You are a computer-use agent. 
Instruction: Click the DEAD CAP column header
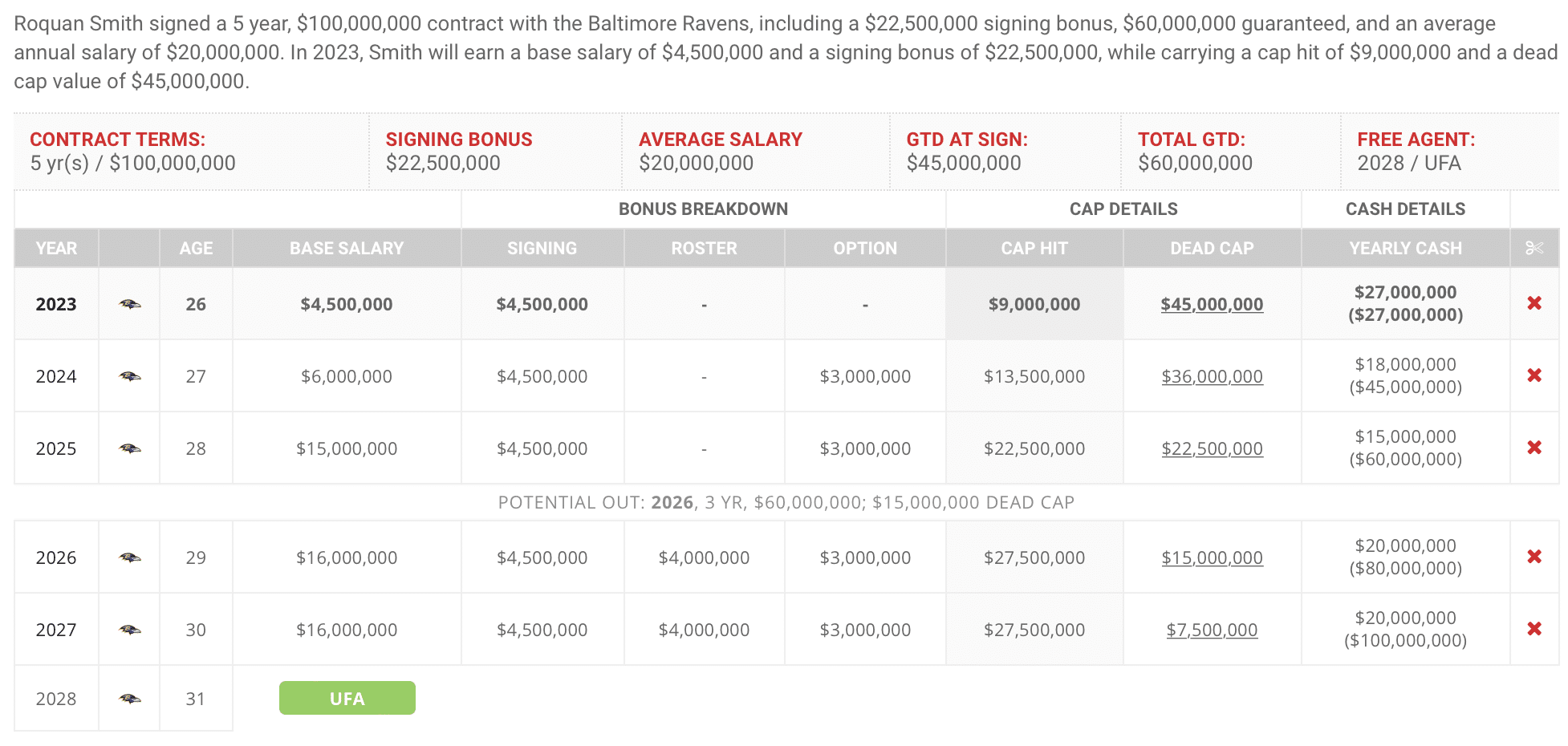point(1212,248)
